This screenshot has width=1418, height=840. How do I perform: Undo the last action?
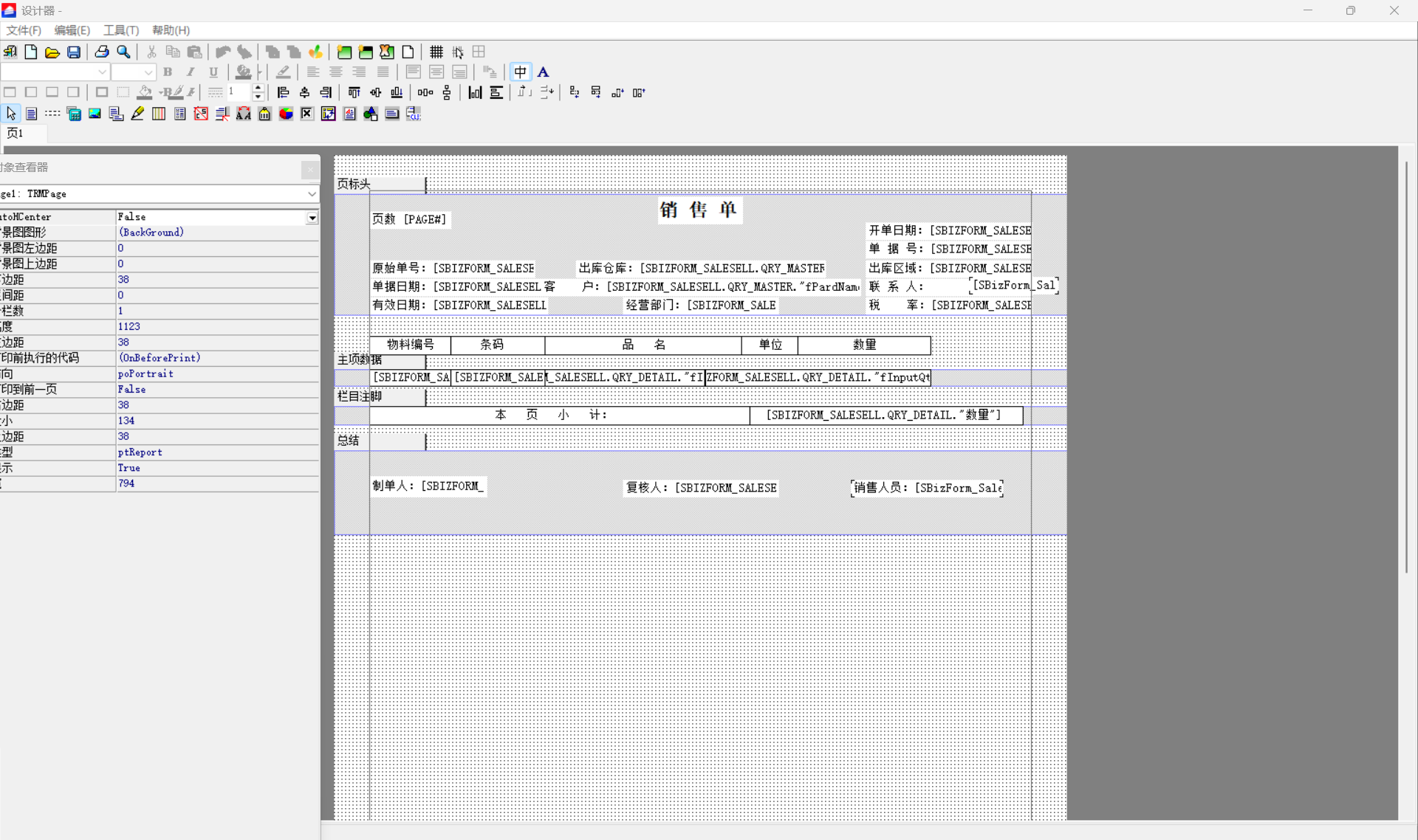click(223, 52)
